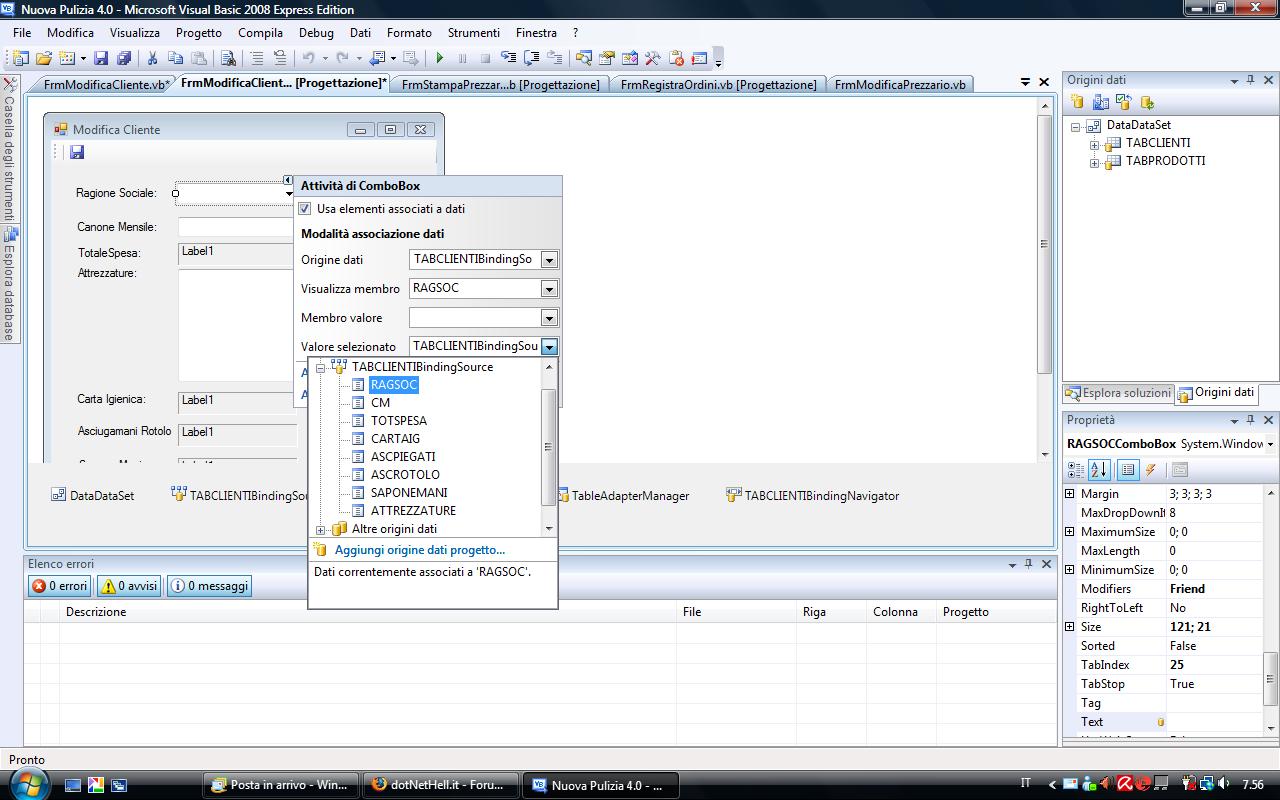Screen dimensions: 1280x800
Task: Open the RAGSOCComboBox object selector dropdown
Action: 1270,444
